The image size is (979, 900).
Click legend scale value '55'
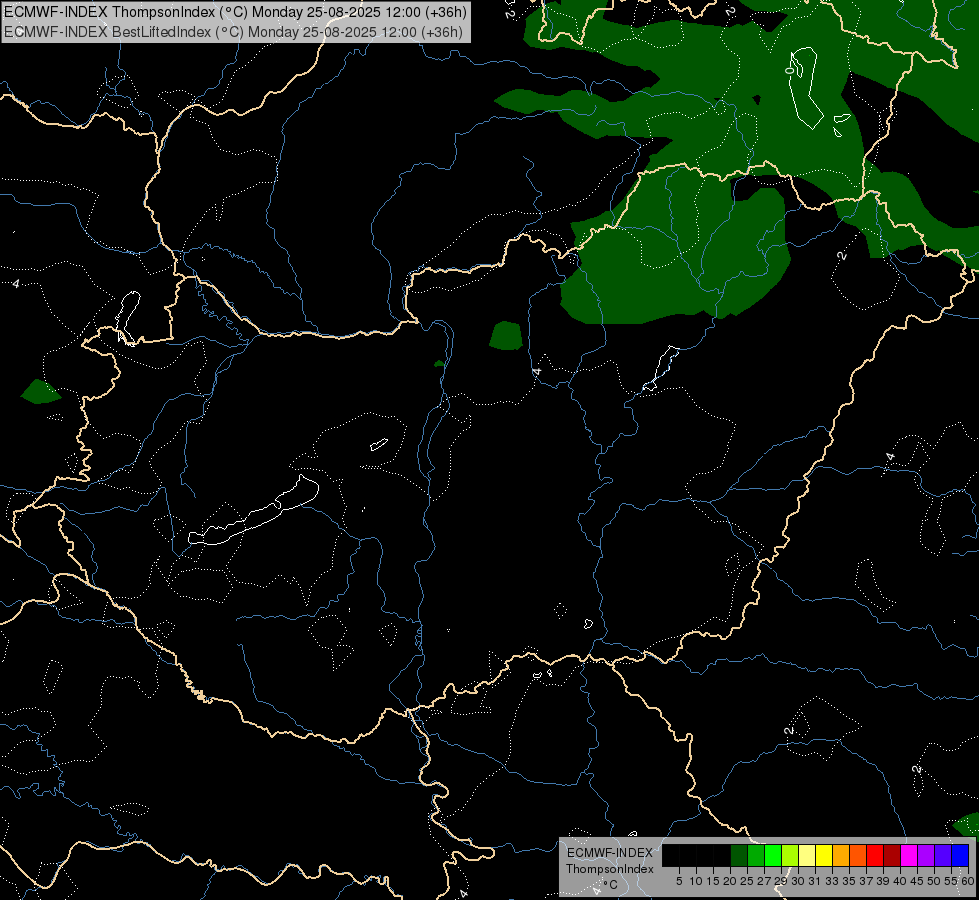click(x=951, y=881)
